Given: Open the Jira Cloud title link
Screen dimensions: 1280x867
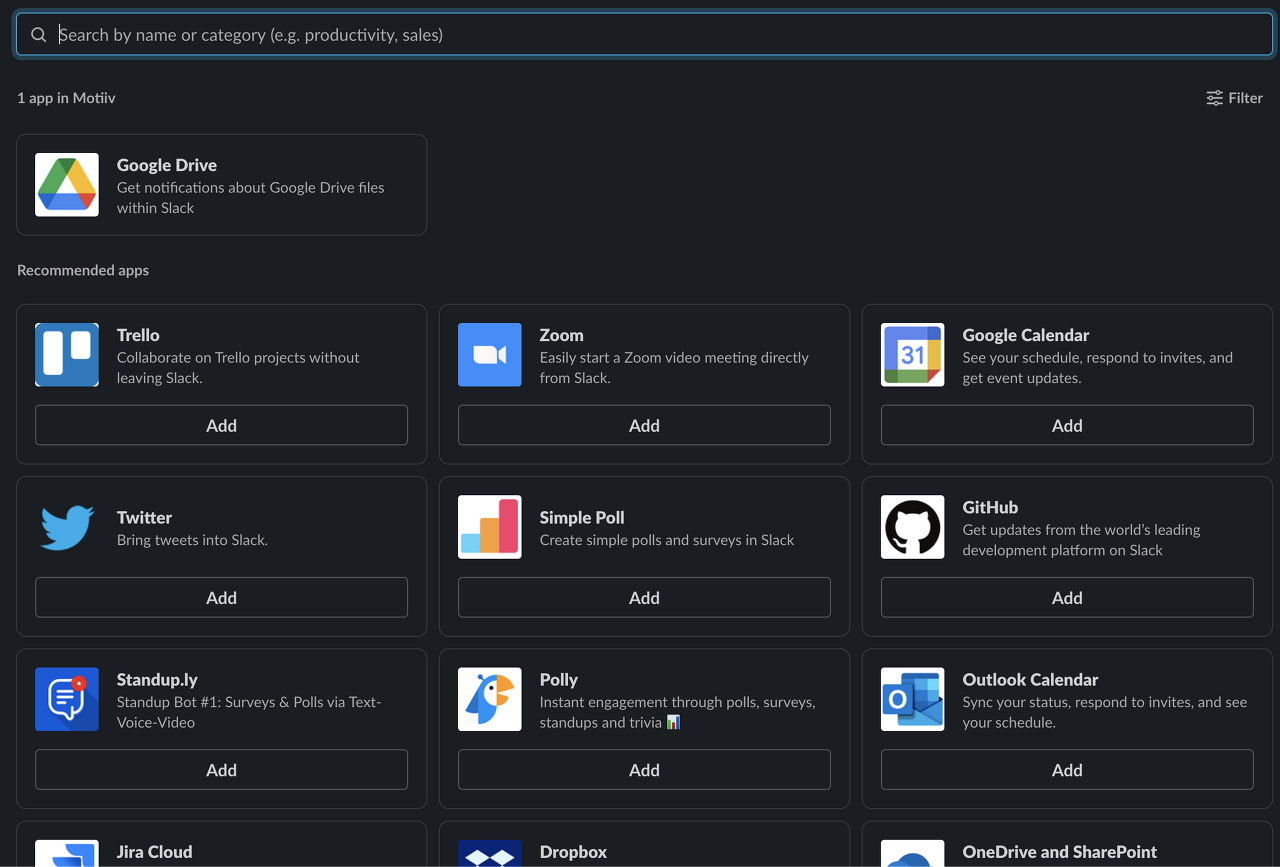Looking at the screenshot, I should (154, 852).
